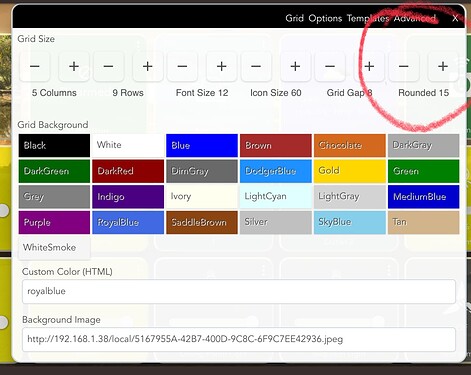471x375 pixels.
Task: Pick the Green background swatch
Action: (424, 171)
